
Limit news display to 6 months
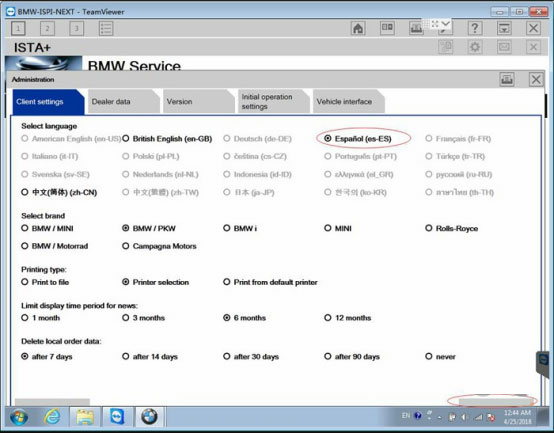click(x=244, y=318)
